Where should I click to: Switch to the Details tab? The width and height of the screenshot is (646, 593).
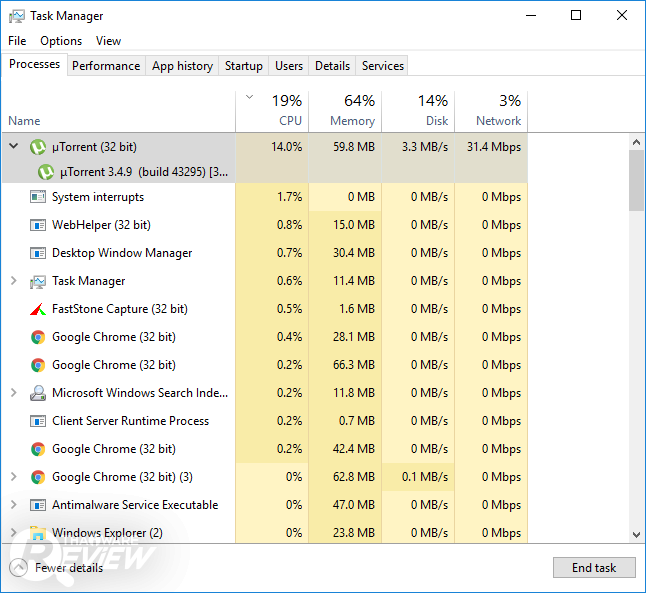(332, 66)
